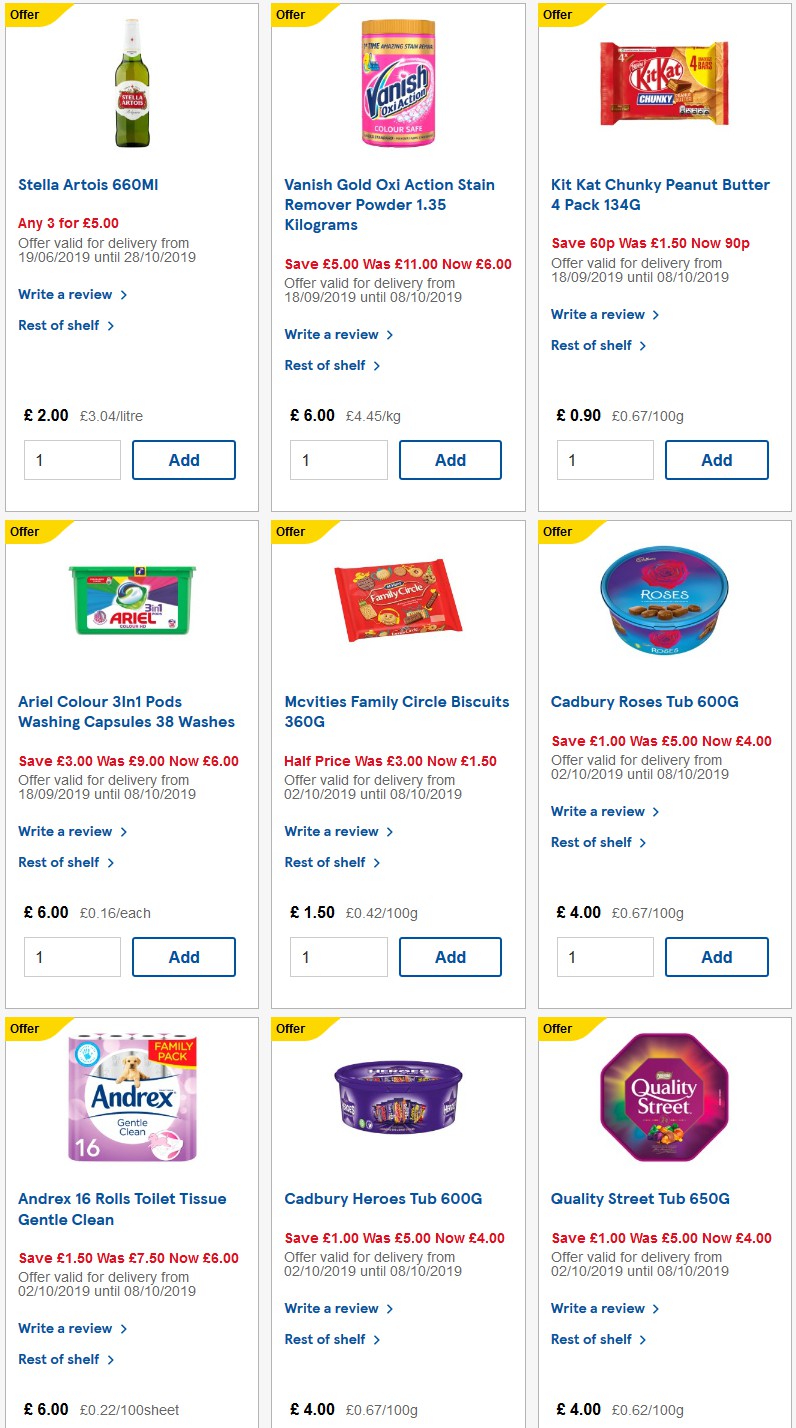View the Cadbury Roses tub image
The image size is (796, 1428).
tap(664, 600)
